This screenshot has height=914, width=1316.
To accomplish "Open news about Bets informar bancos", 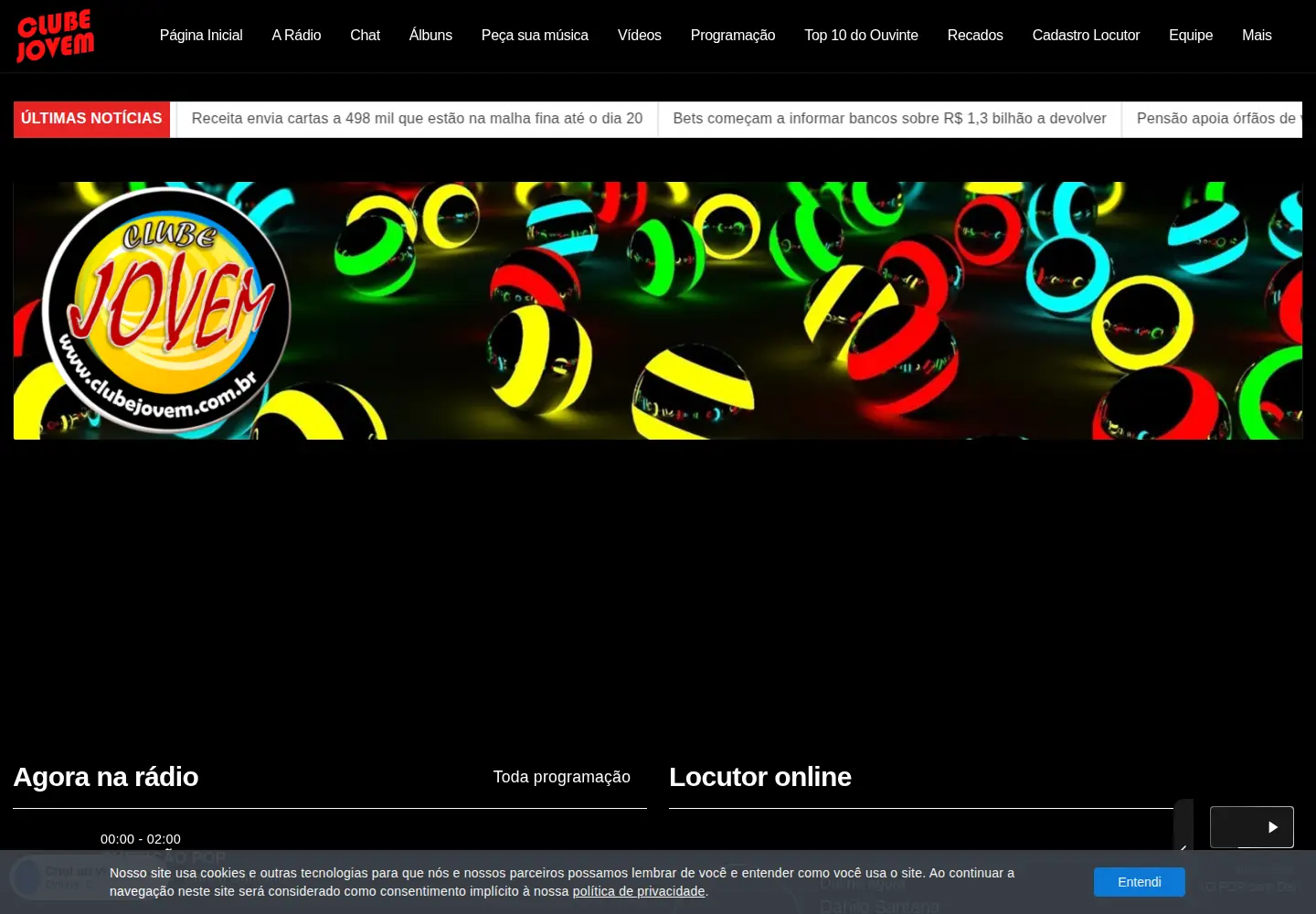I will pos(889,119).
